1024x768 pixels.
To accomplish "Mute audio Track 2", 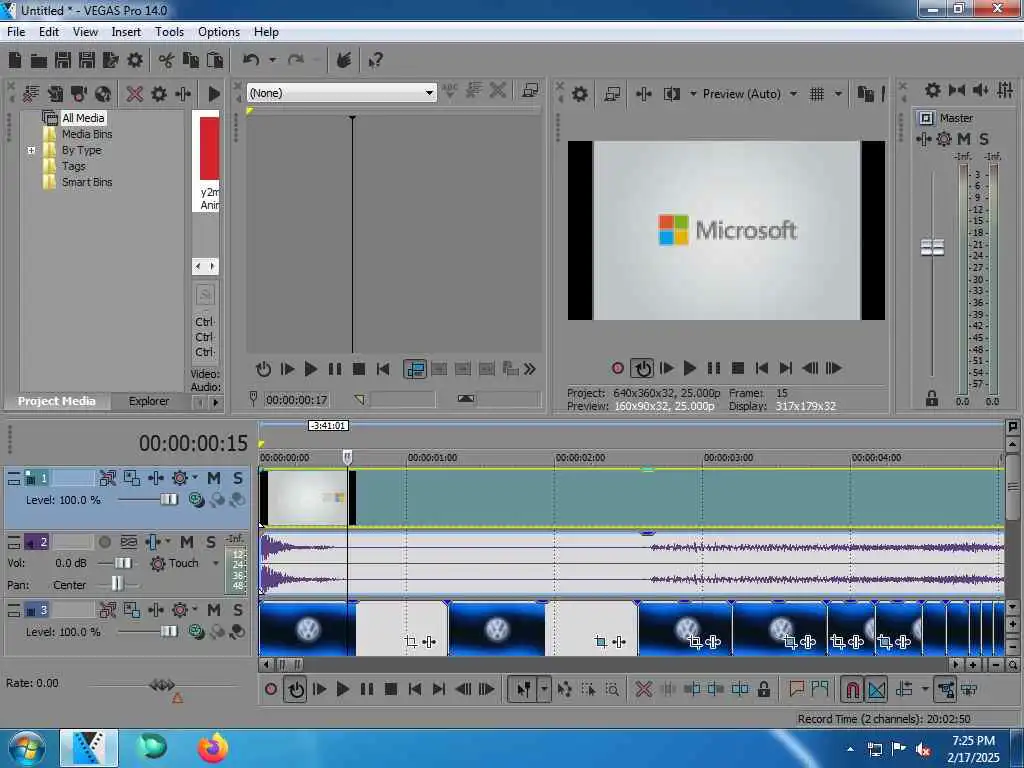I will click(187, 542).
